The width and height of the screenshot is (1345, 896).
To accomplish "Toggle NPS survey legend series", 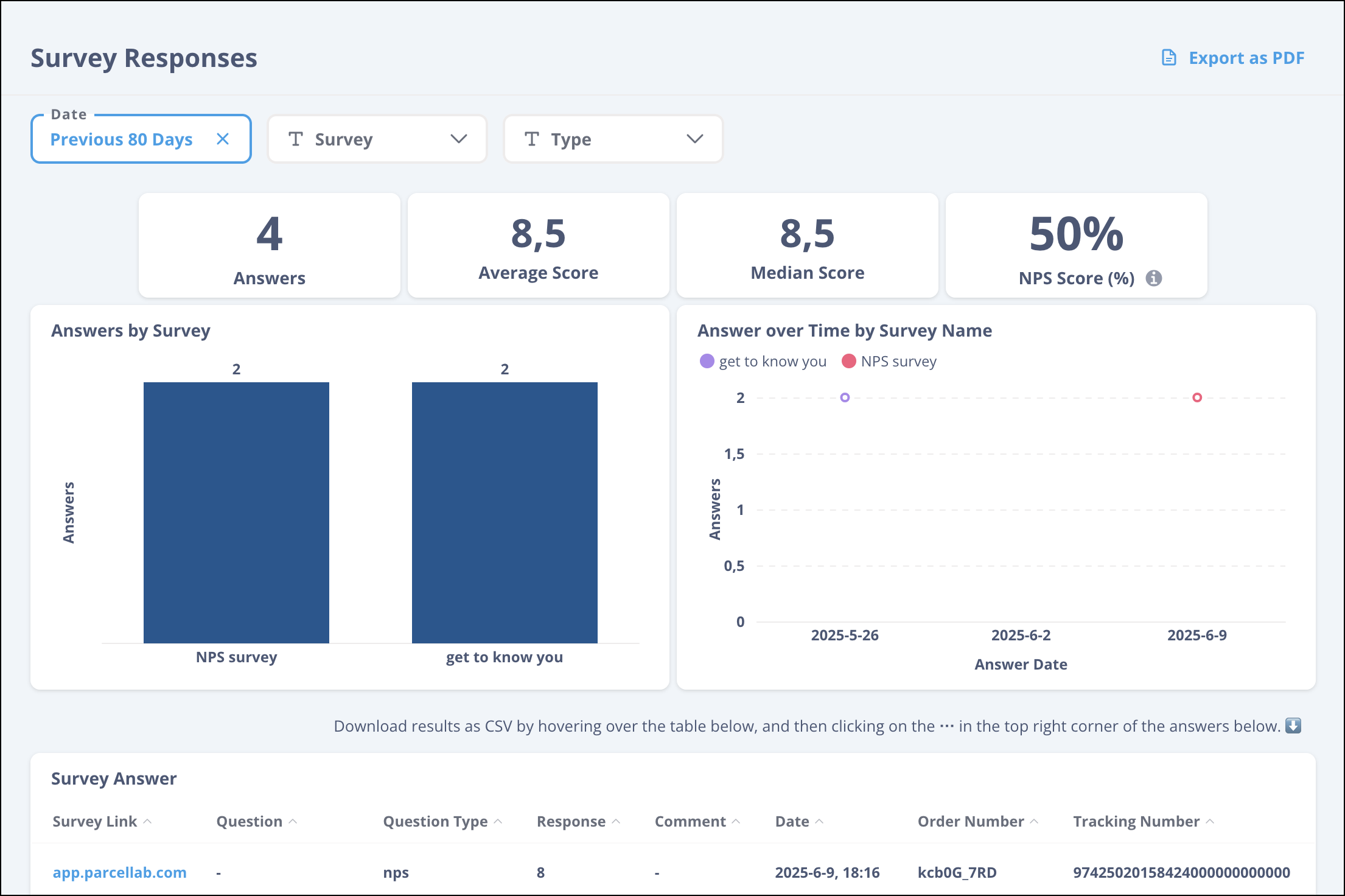I will pyautogui.click(x=889, y=362).
